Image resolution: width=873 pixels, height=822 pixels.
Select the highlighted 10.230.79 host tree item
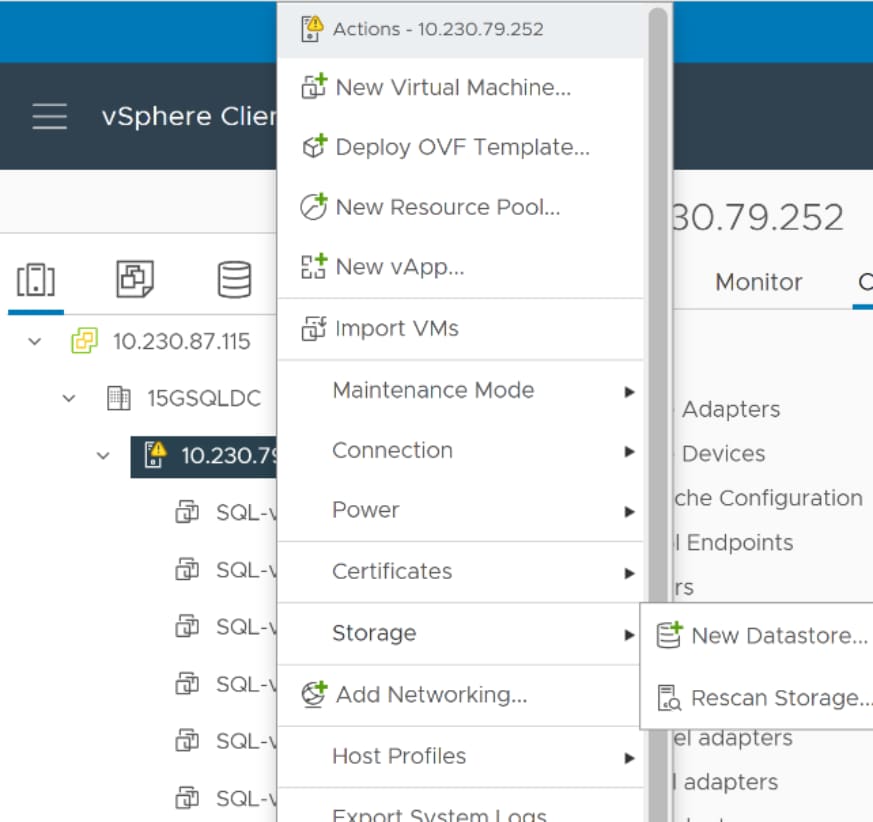click(x=204, y=456)
